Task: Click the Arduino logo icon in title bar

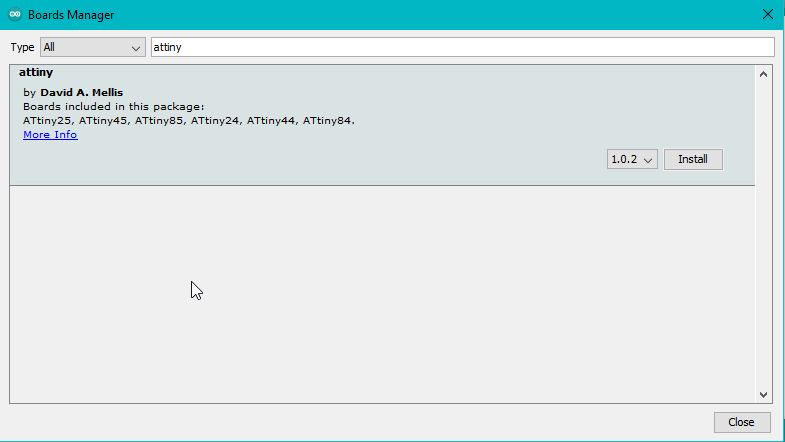Action: [x=15, y=15]
